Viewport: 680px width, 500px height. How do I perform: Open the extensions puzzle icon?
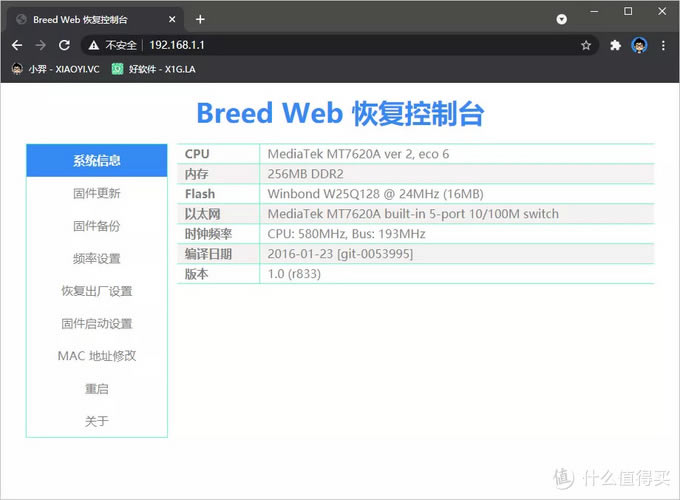click(x=615, y=45)
